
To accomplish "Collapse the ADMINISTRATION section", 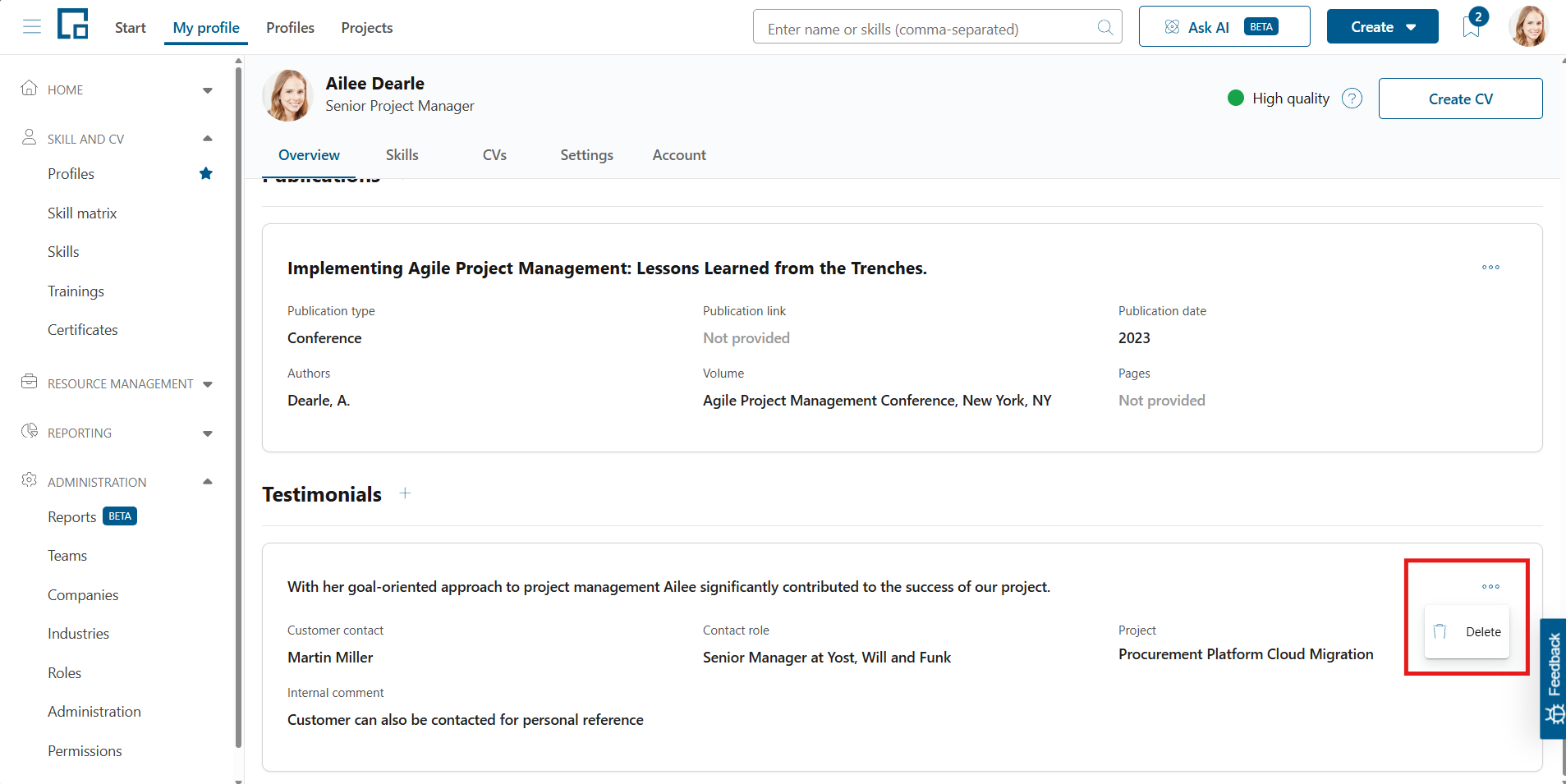I will click(x=208, y=482).
